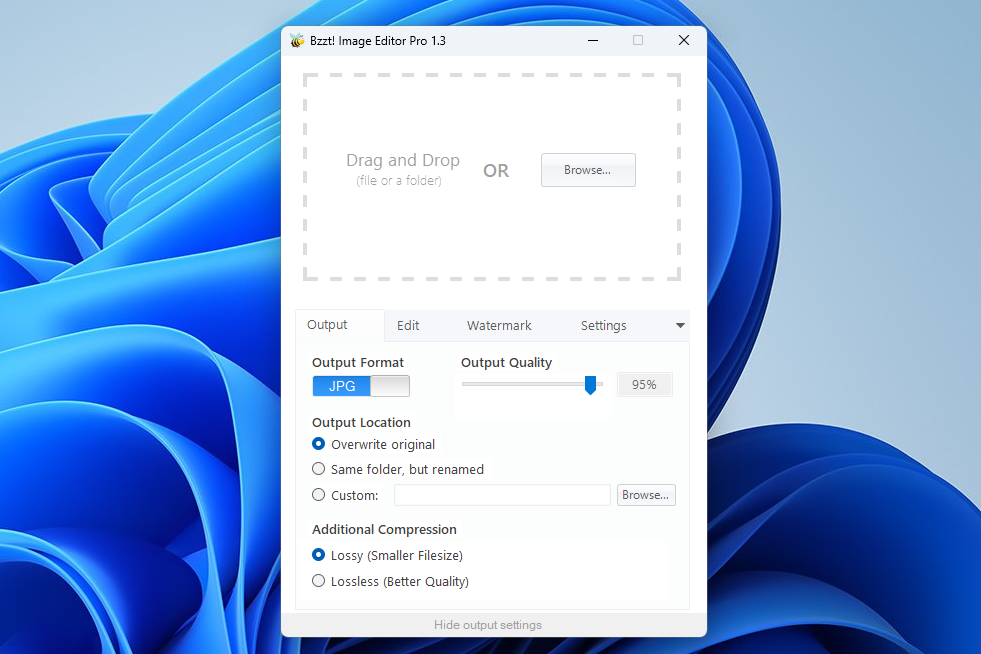Viewport: 981px width, 654px height.
Task: Switch to the Edit tab
Action: pyautogui.click(x=408, y=325)
